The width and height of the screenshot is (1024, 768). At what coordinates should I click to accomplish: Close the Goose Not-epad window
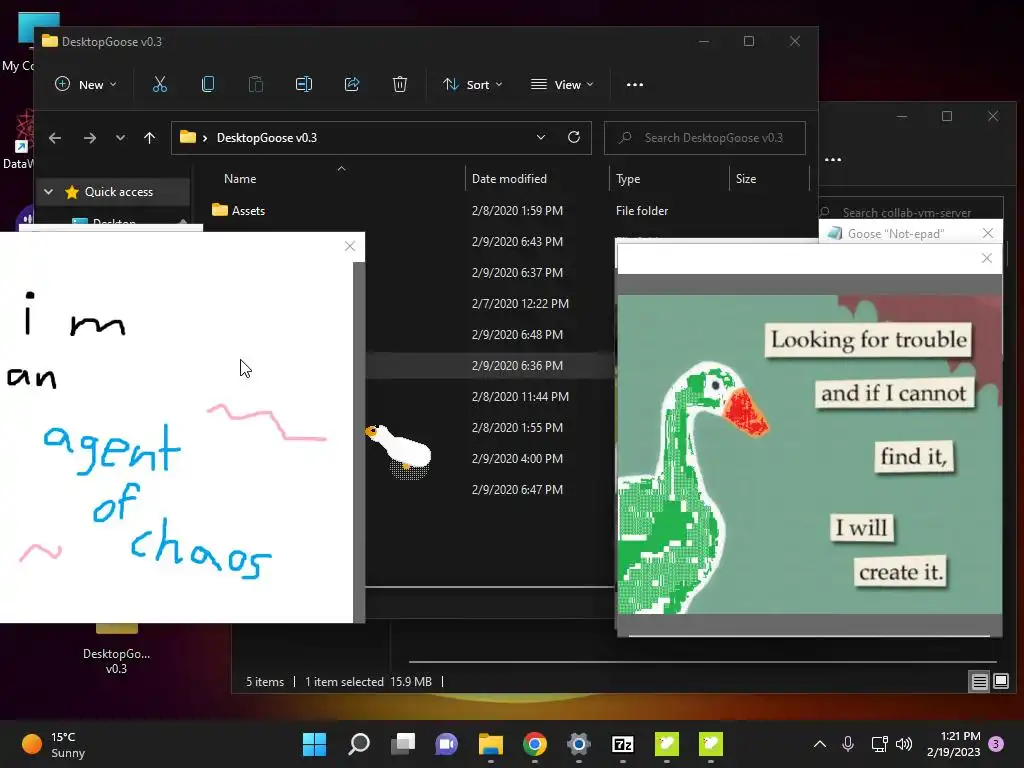(x=988, y=233)
